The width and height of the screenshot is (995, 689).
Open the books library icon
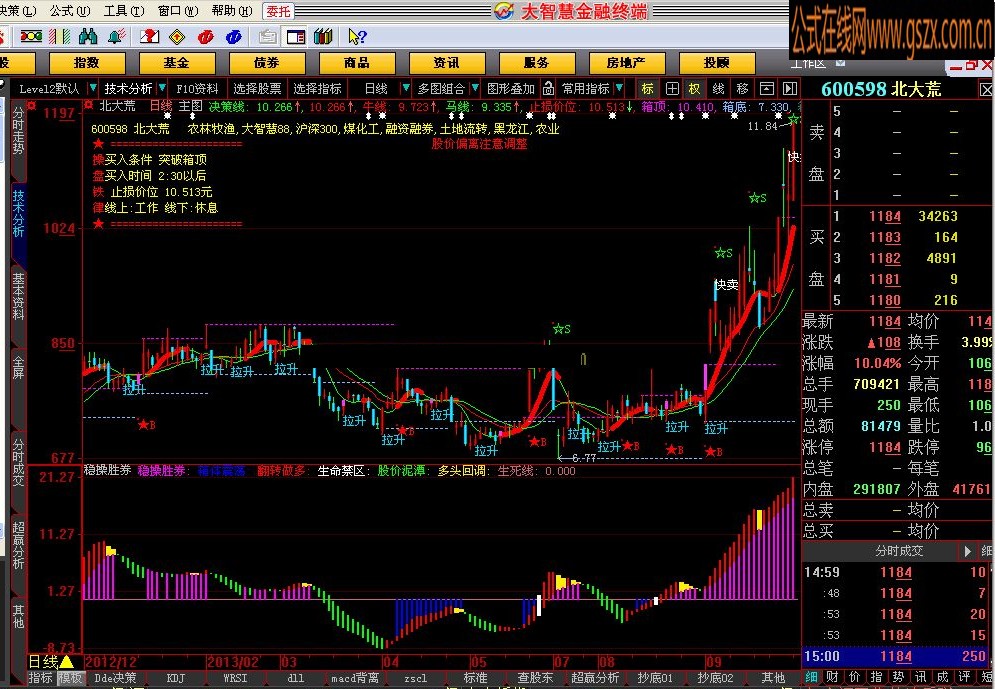pos(323,37)
